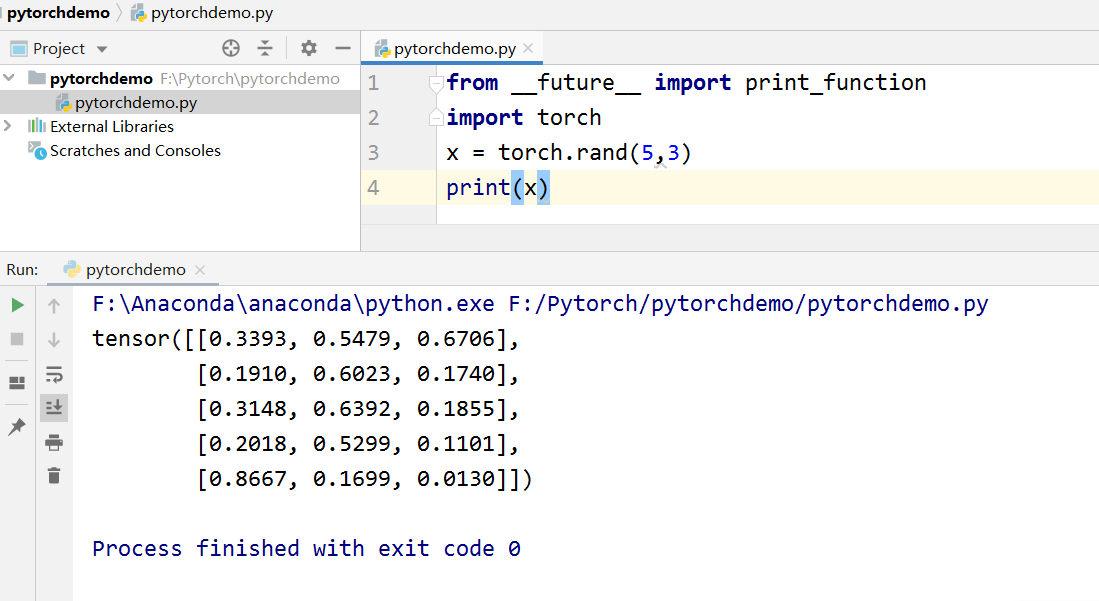Click line number 4 in gutter
Image resolution: width=1099 pixels, height=601 pixels.
pyautogui.click(x=374, y=188)
